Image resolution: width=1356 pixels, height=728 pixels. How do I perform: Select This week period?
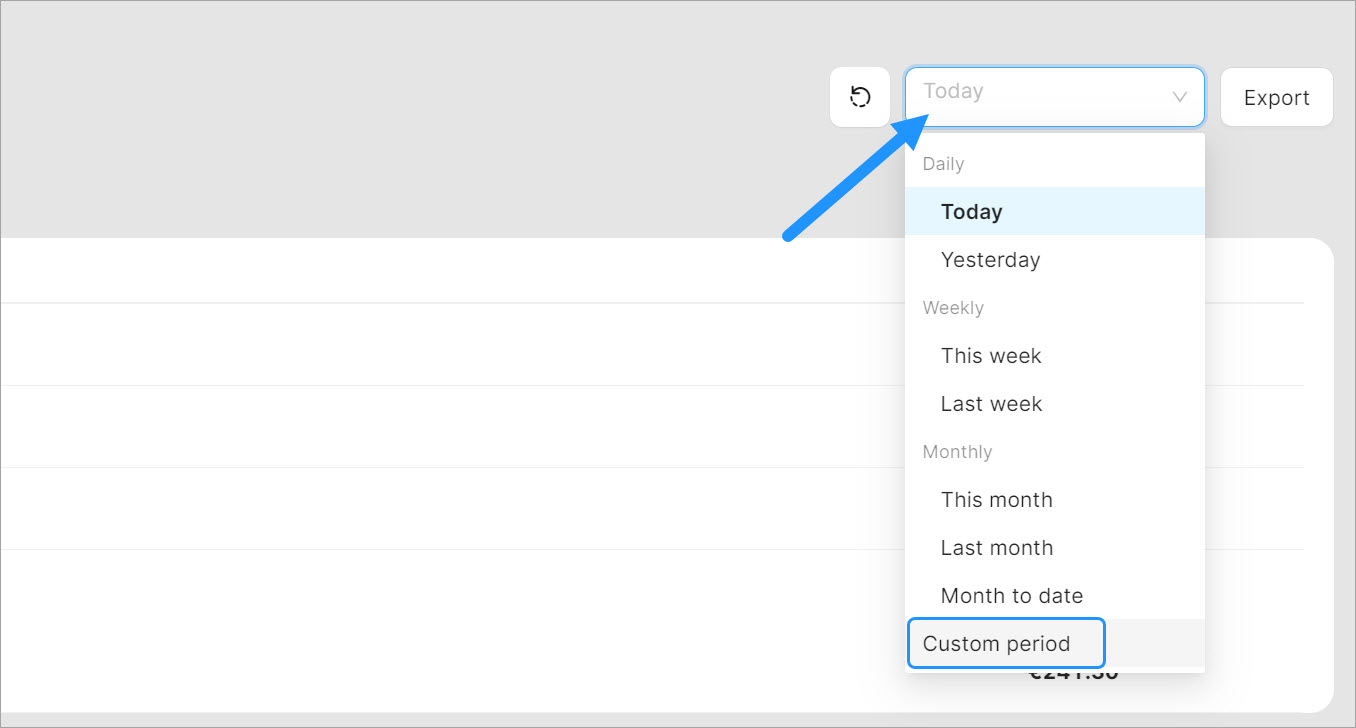(x=991, y=356)
